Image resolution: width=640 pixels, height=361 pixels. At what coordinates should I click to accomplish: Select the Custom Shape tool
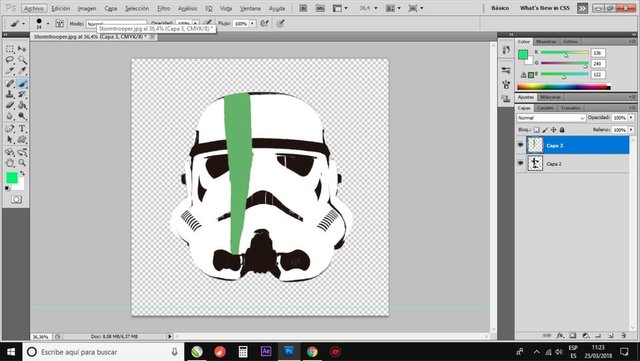click(x=22, y=140)
